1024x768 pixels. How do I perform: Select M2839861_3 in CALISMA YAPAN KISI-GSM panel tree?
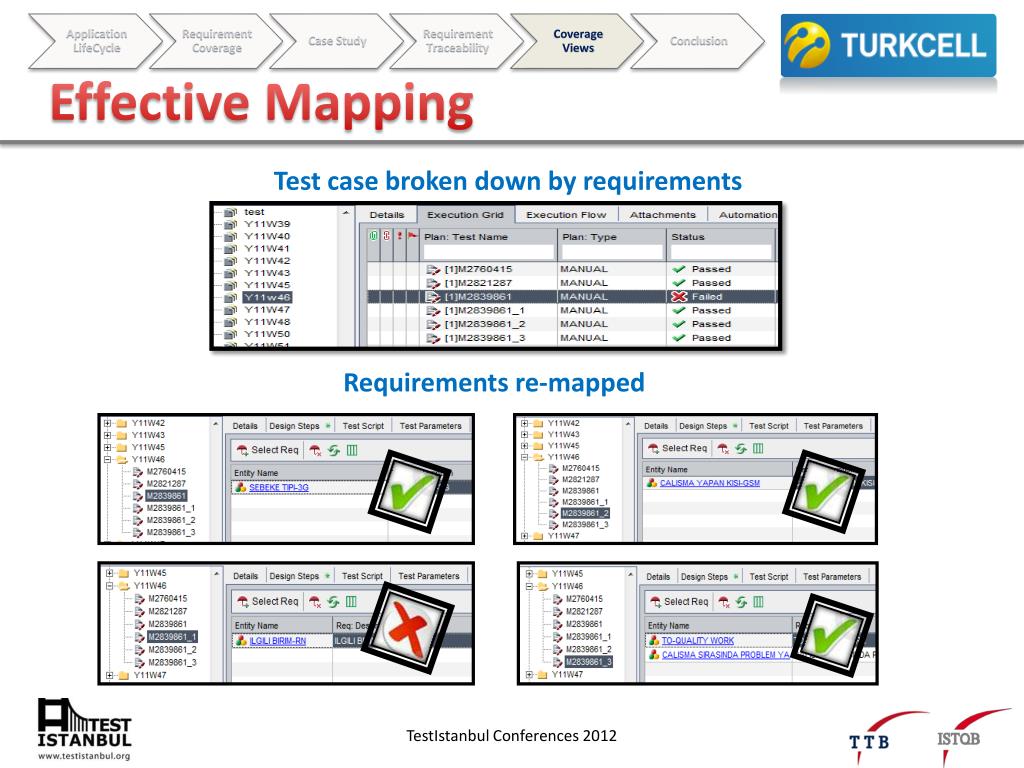click(584, 524)
